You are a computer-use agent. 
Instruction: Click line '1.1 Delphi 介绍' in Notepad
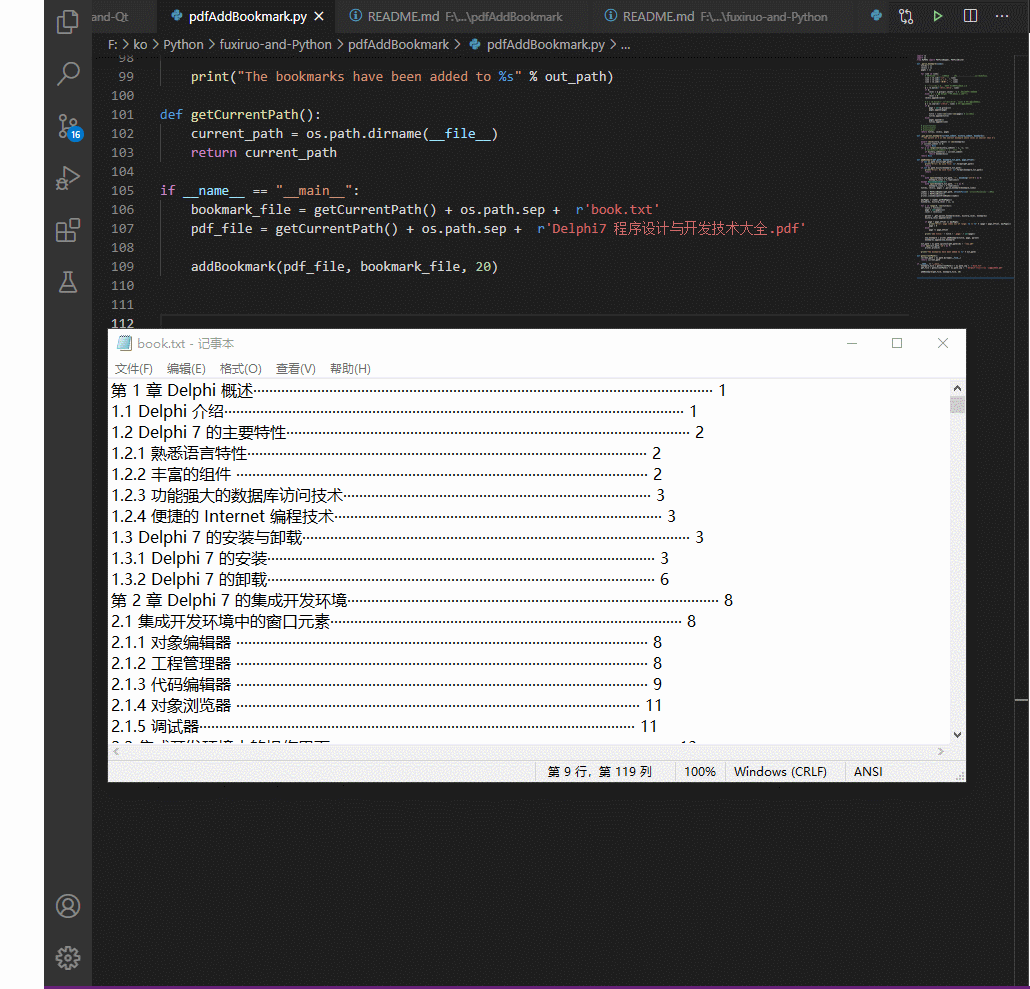[403, 411]
